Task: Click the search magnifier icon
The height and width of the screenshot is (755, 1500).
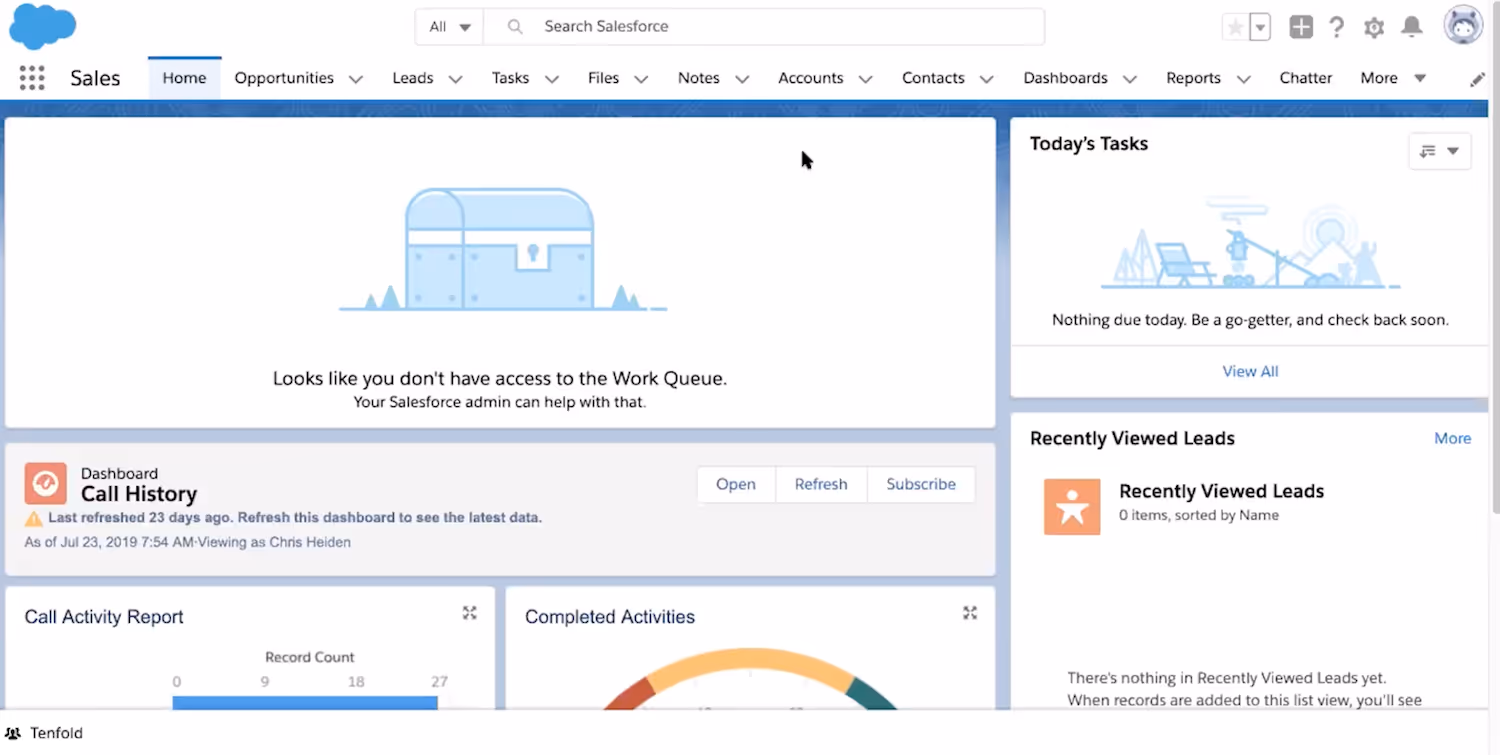Action: (515, 27)
